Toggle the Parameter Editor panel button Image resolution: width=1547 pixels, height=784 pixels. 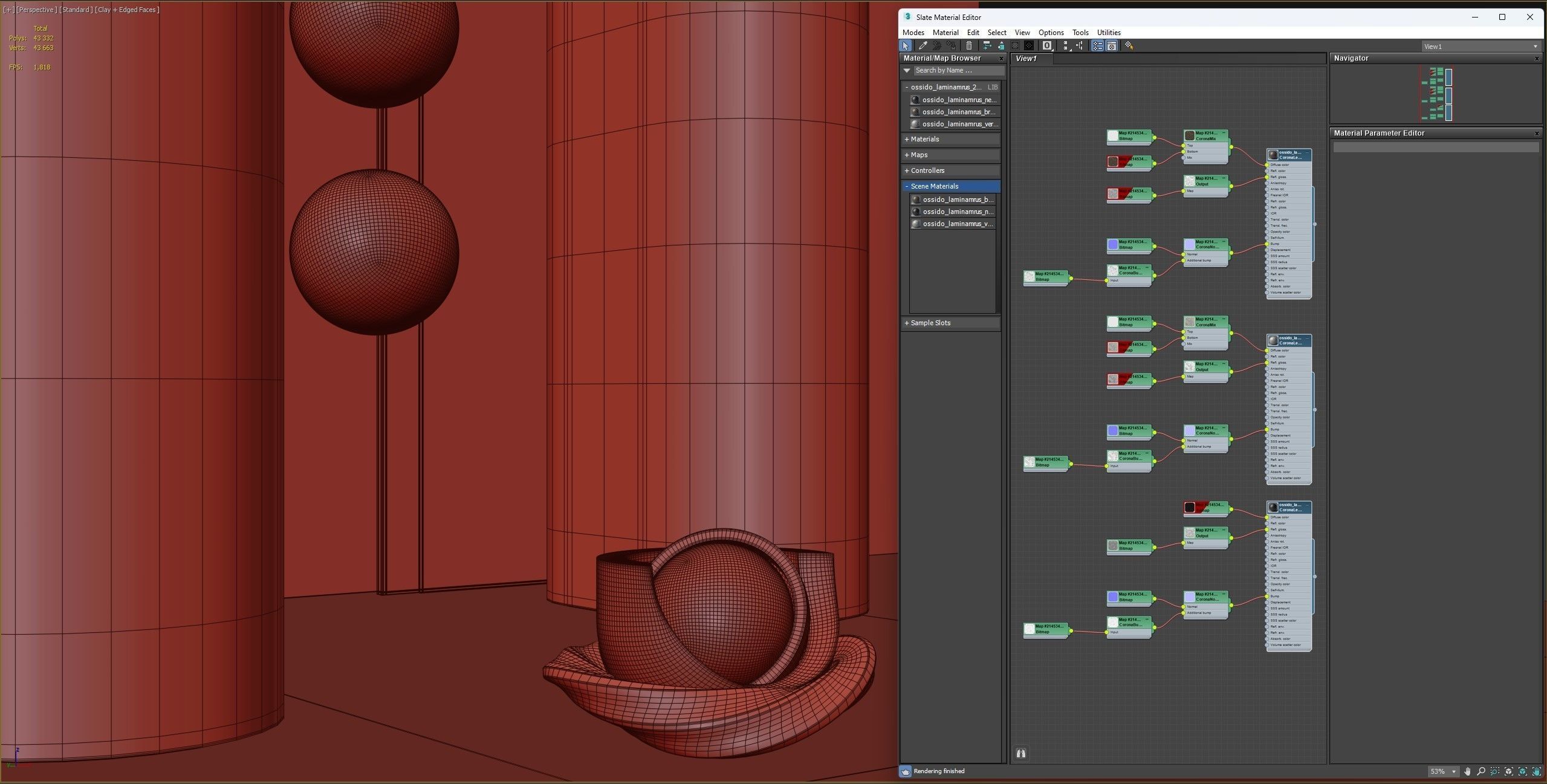[x=1112, y=46]
